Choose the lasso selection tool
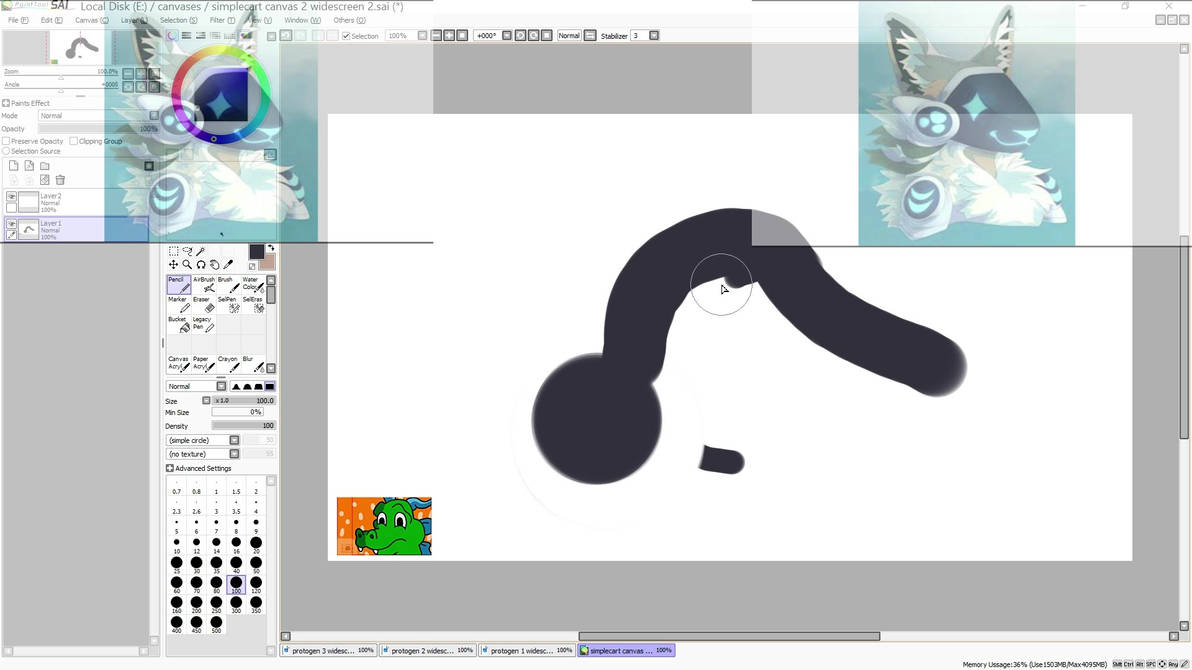 [187, 251]
